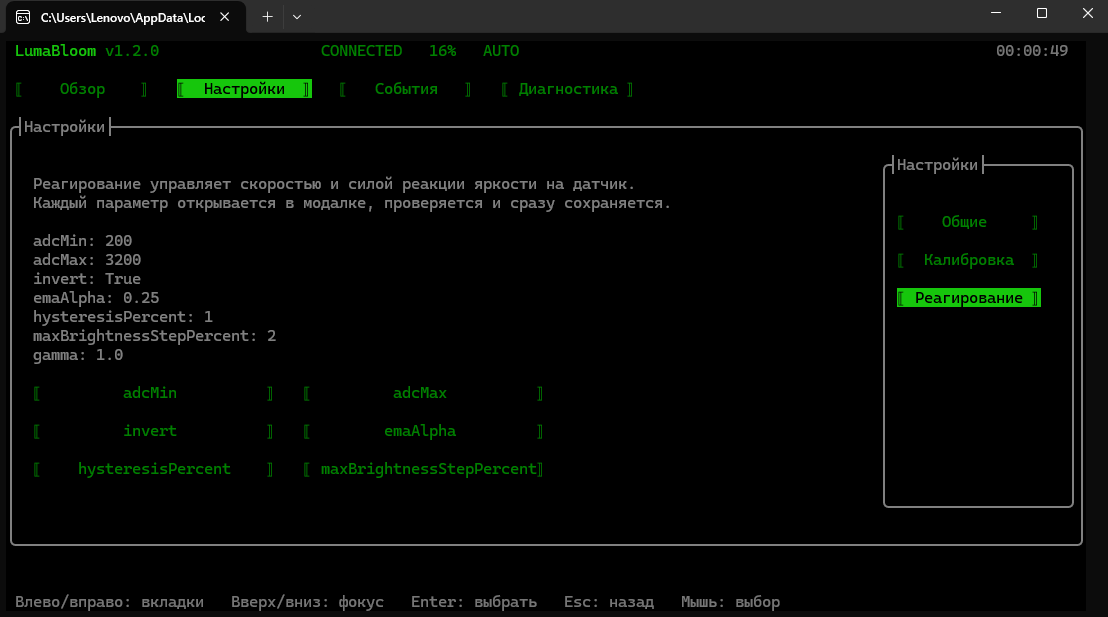Viewport: 1108px width, 617px height.
Task: Open the maxBrightnessStepPercent parameter editor
Action: (423, 469)
